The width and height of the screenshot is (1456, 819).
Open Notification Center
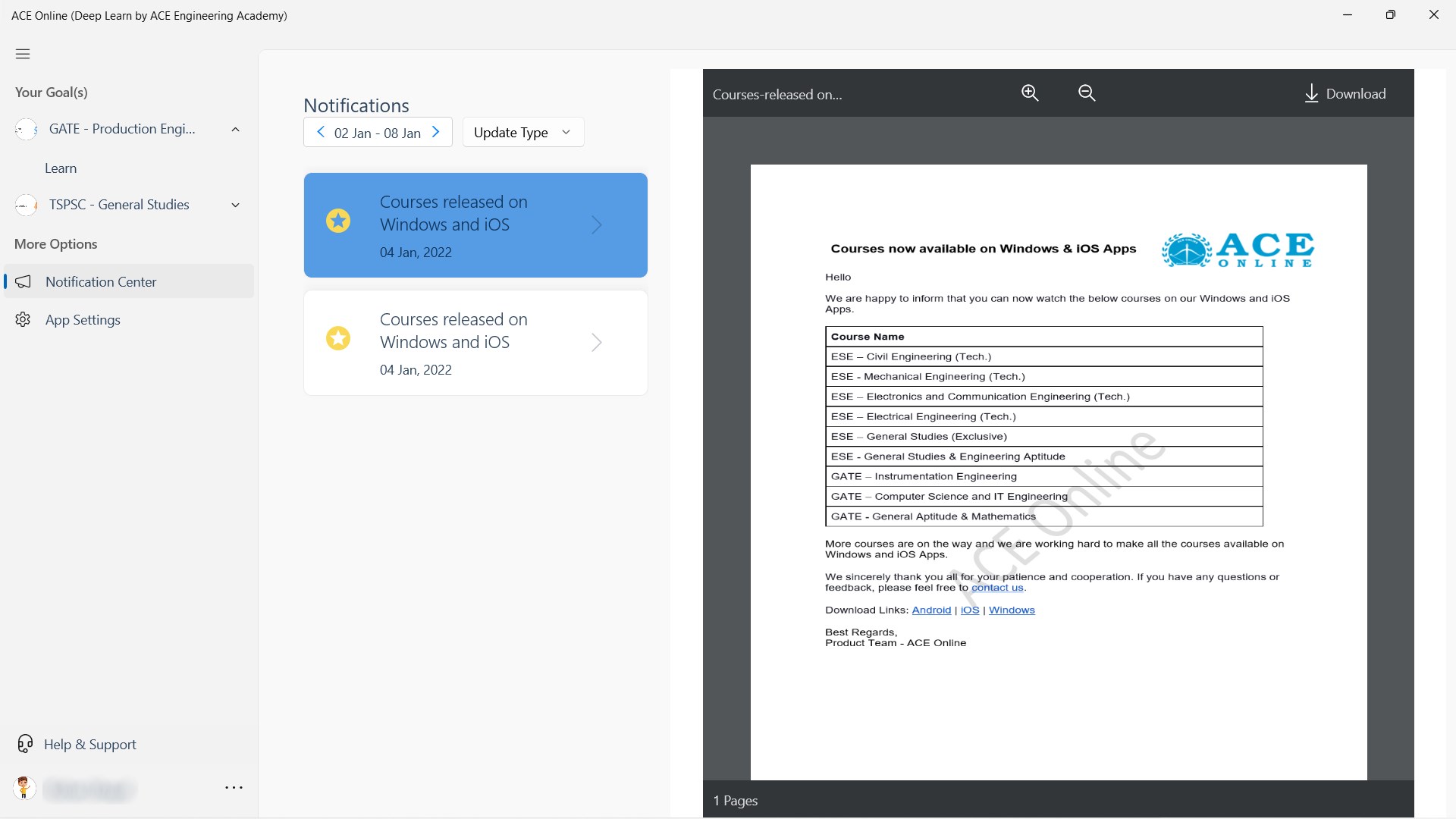(101, 282)
